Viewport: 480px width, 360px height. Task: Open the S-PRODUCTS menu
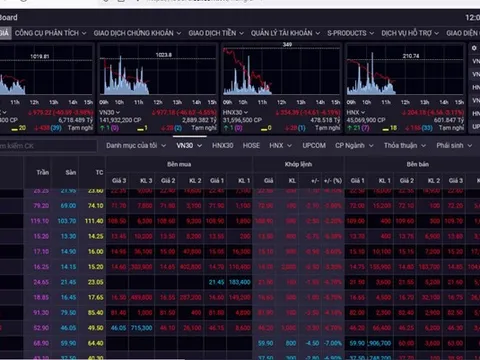tap(350, 33)
